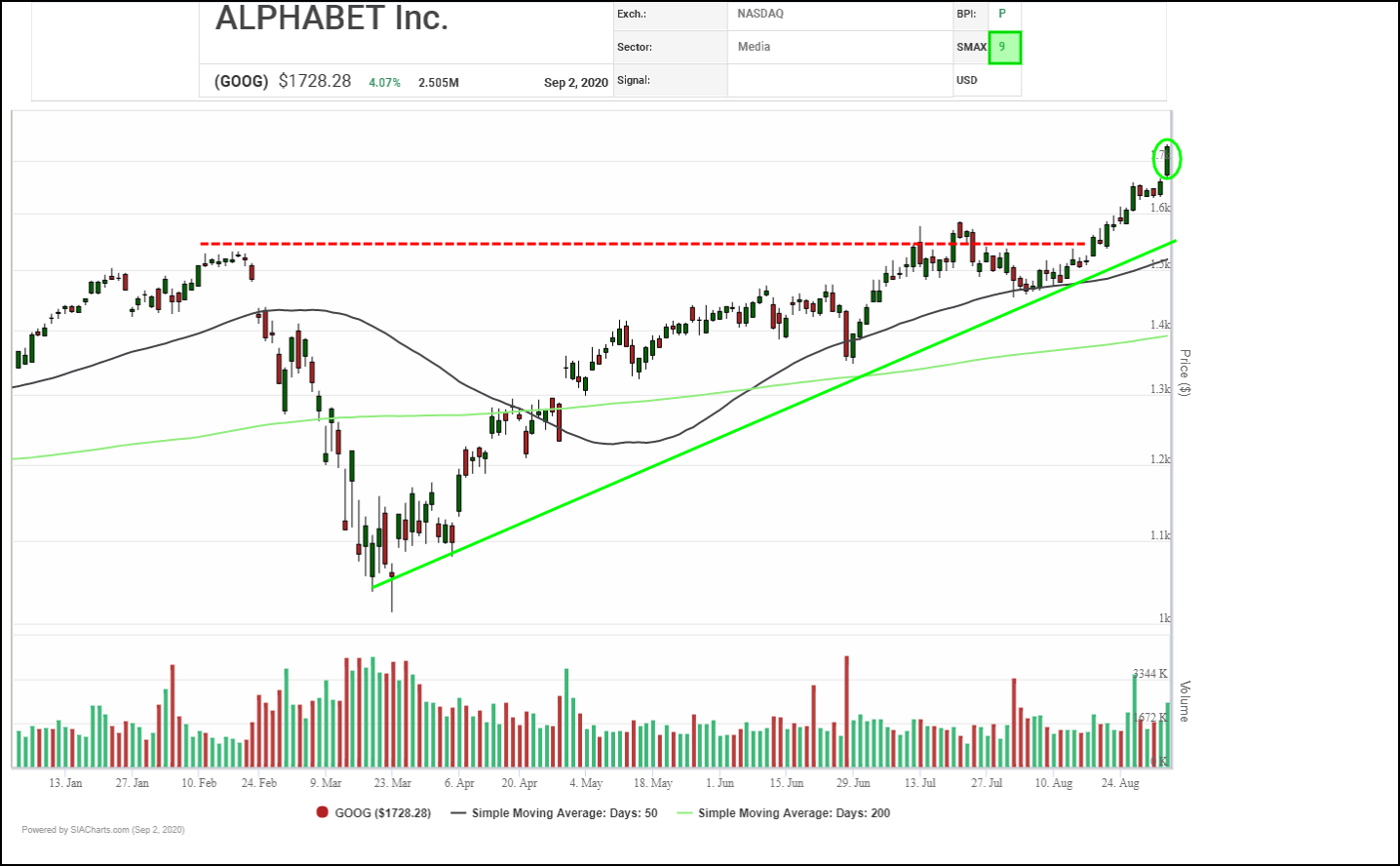This screenshot has width=1400, height=866.
Task: Toggle Simple Moving Average Days: 50 label
Action: click(564, 812)
